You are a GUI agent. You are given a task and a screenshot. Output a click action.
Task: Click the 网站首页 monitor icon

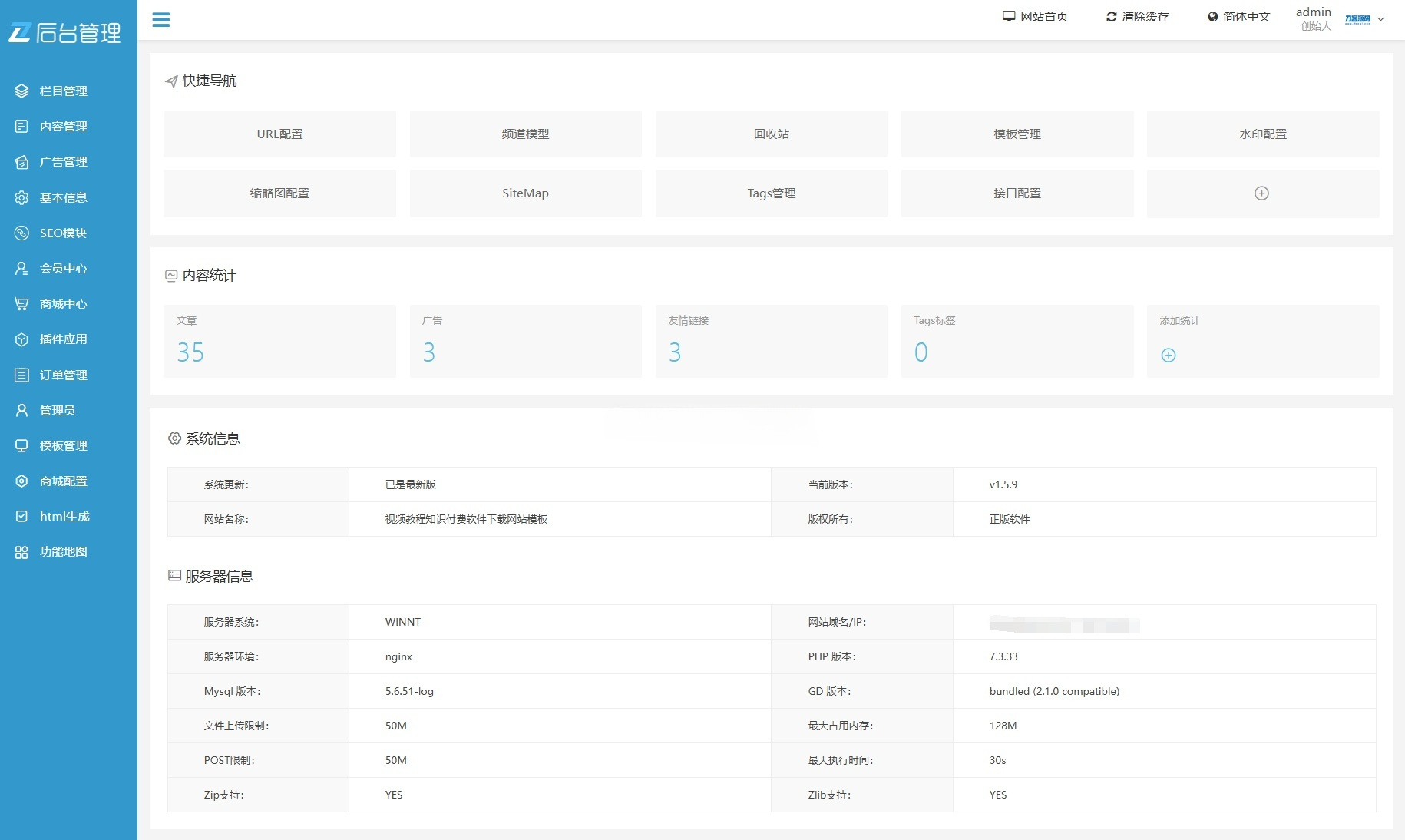point(1007,15)
